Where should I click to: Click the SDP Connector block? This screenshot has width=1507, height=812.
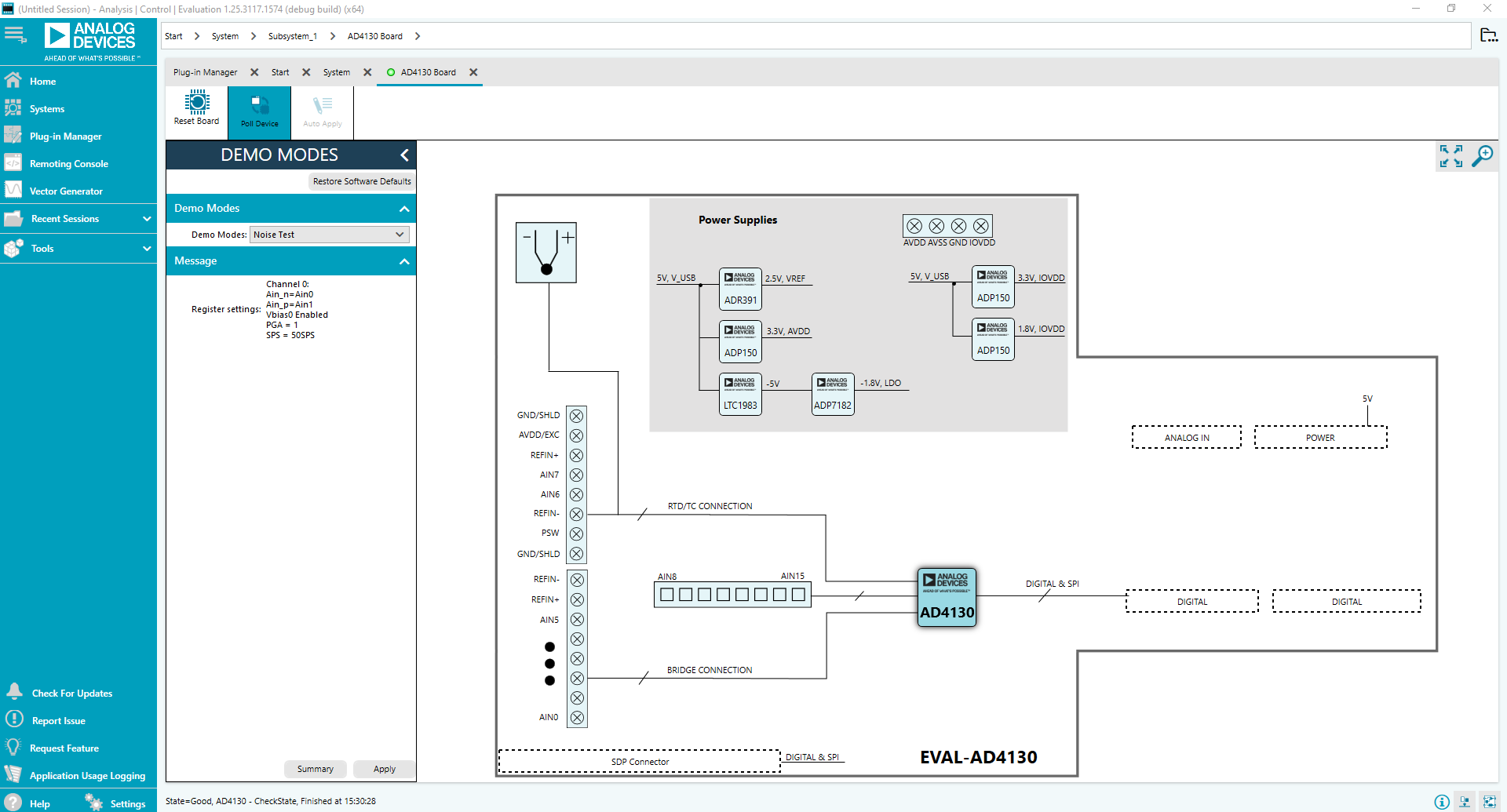[640, 762]
